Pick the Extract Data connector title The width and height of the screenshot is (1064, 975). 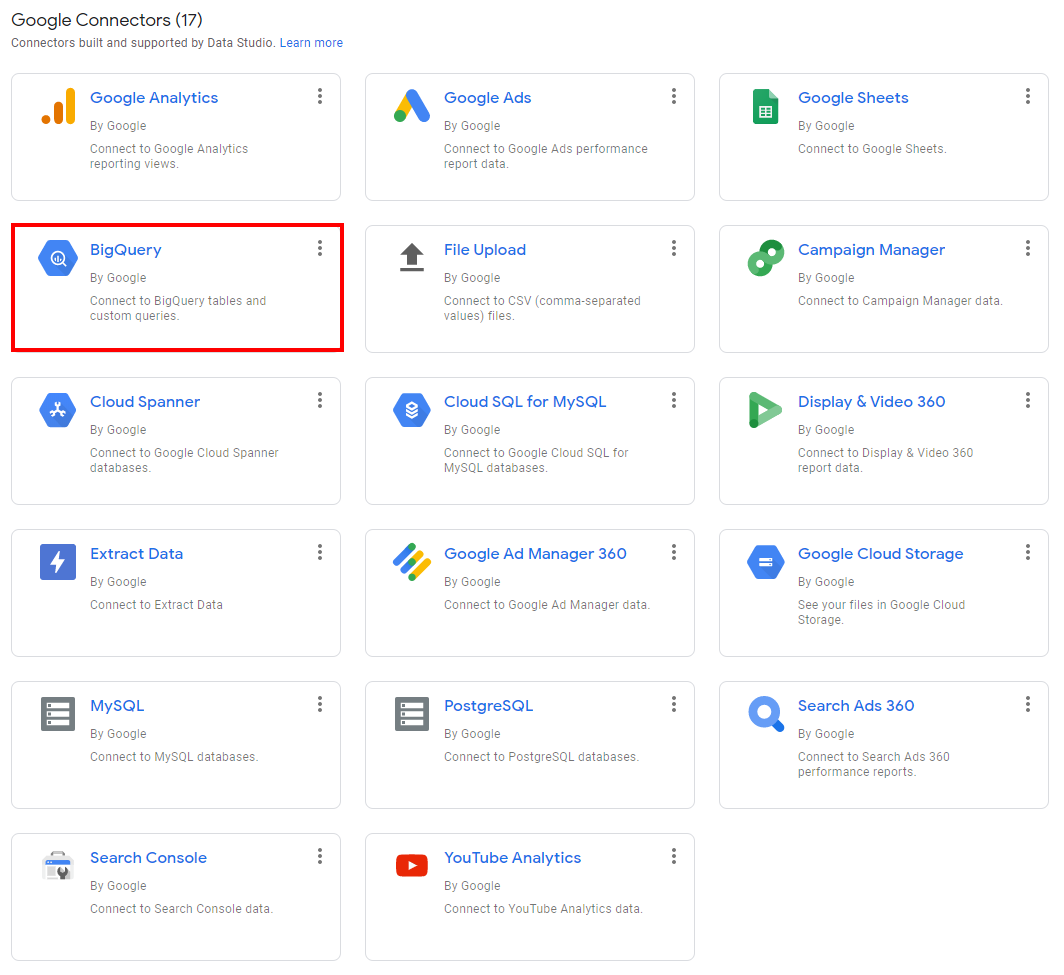click(136, 554)
